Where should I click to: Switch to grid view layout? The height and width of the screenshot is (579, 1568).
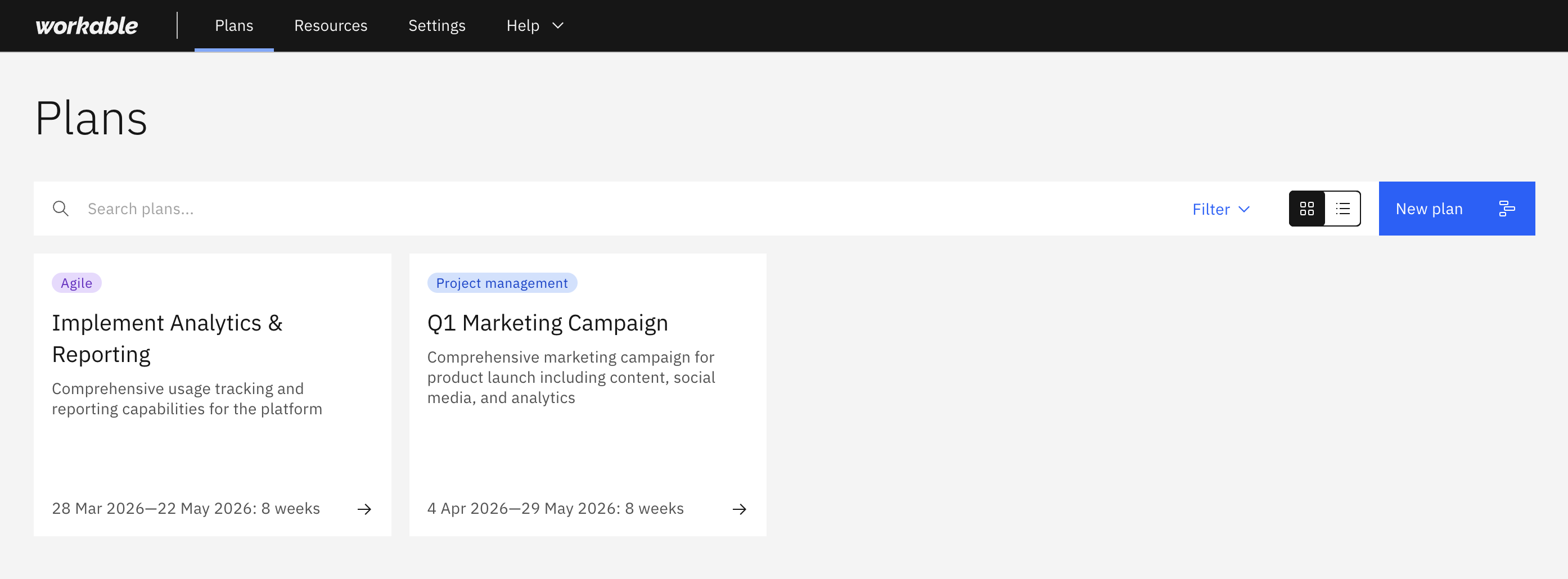click(x=1307, y=209)
